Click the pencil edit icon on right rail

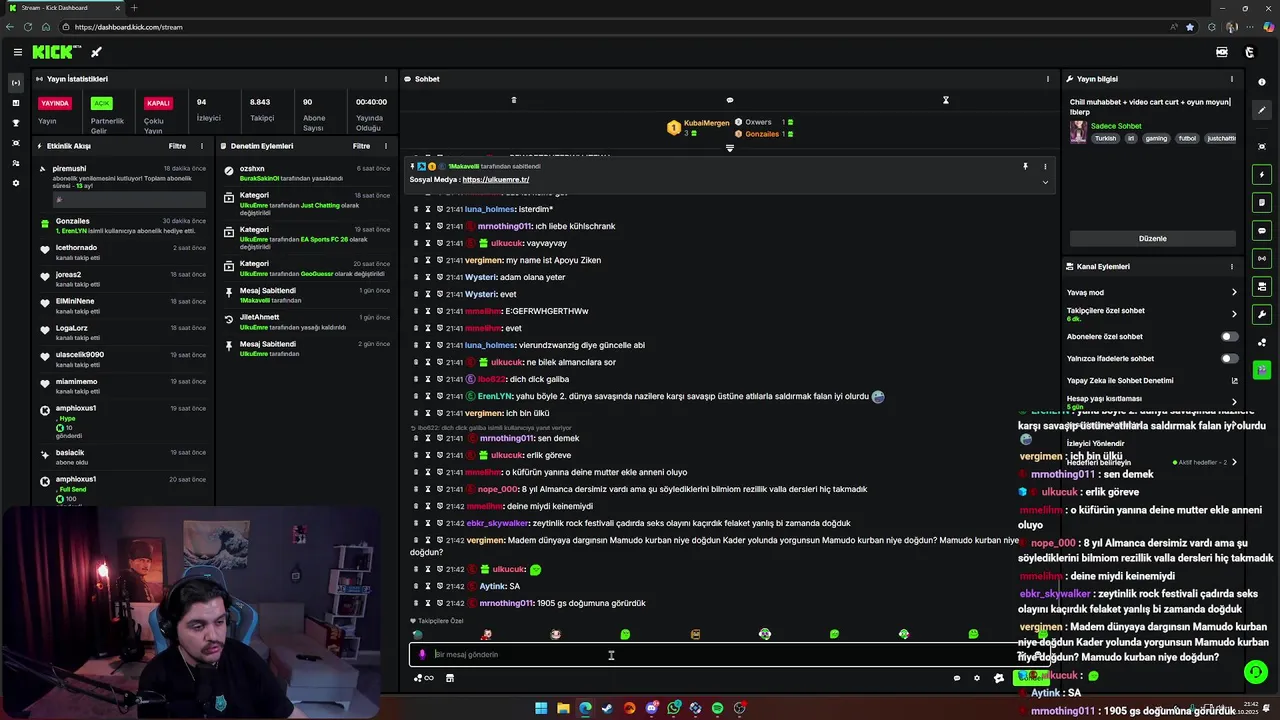tap(1262, 111)
